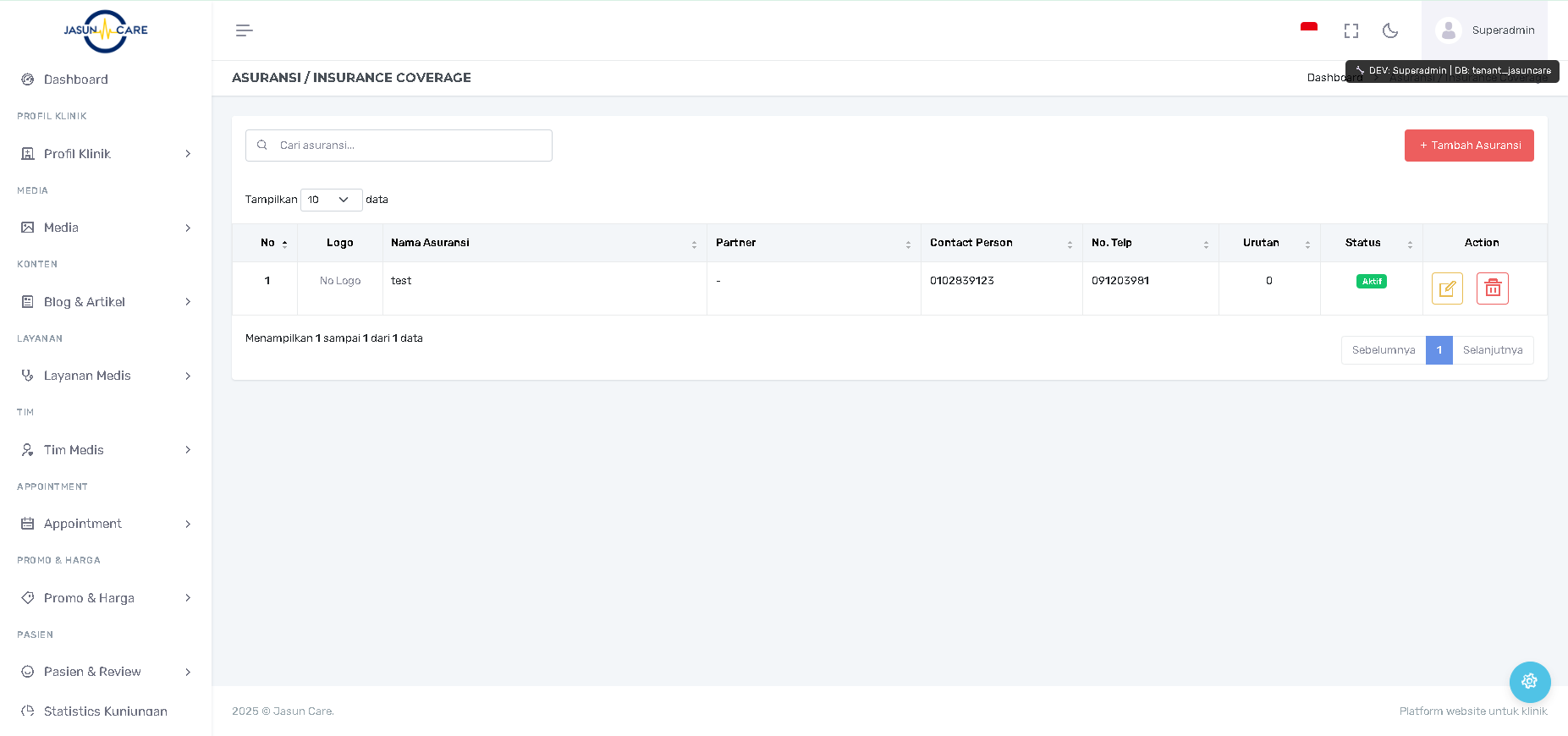Screen dimensions: 1568x736
Task: Toggle dark mode with the moon icon
Action: [1389, 30]
